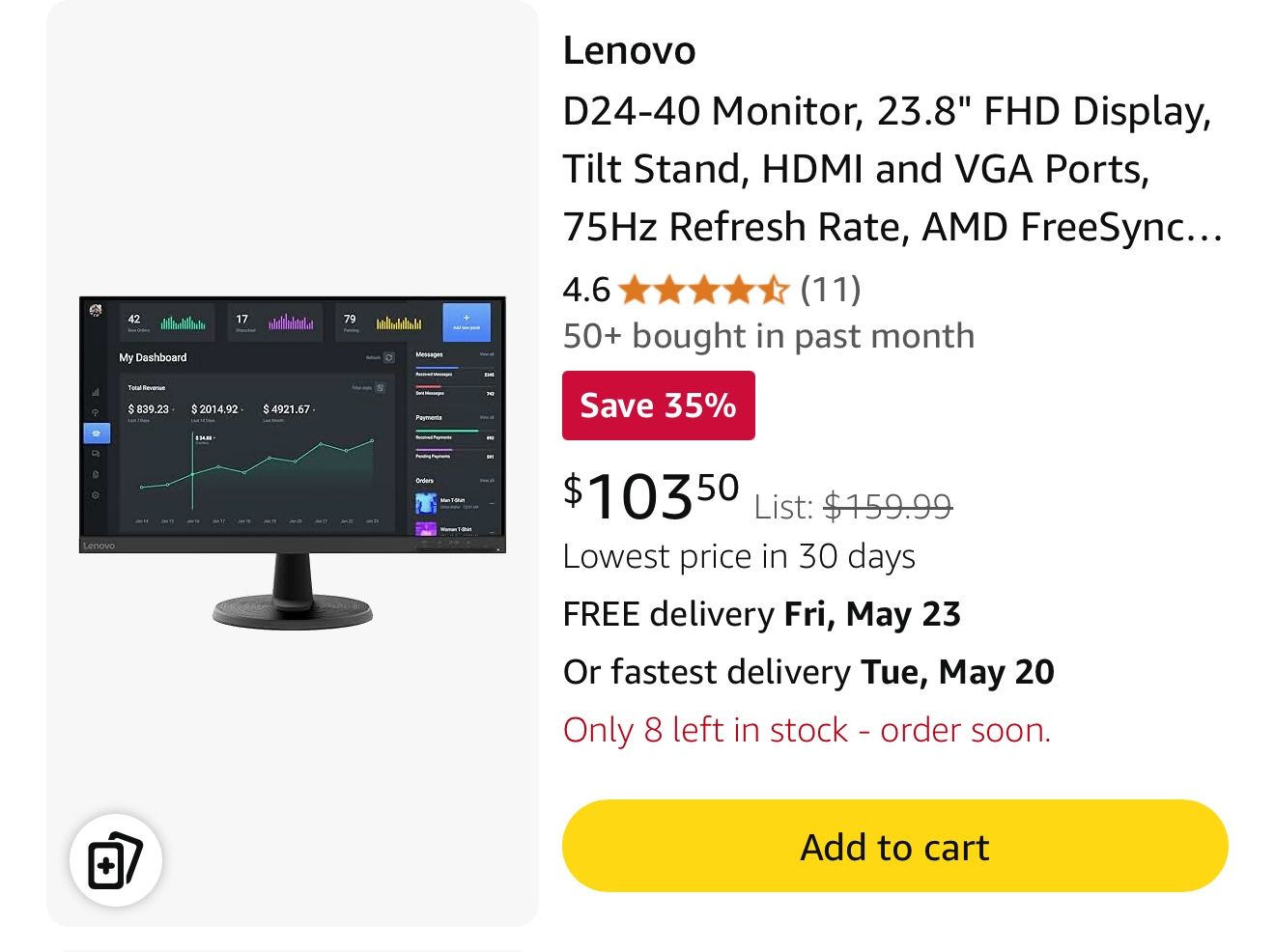Click the 'Only 8 left in stock' notice

tap(807, 730)
